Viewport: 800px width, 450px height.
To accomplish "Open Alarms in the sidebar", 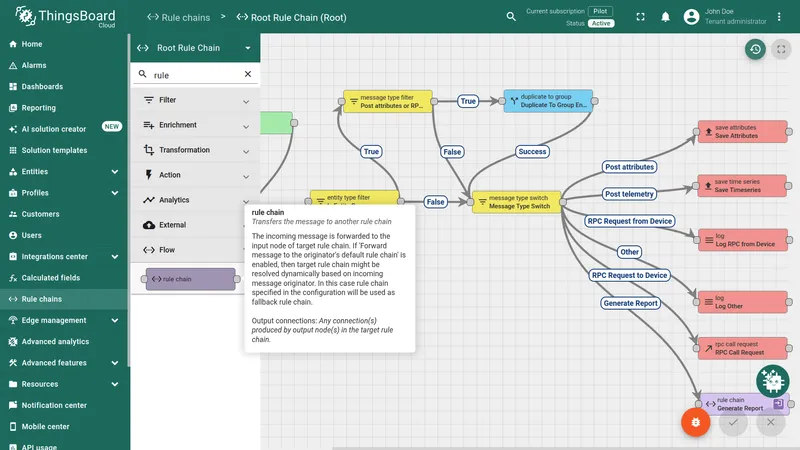I will (64, 65).
